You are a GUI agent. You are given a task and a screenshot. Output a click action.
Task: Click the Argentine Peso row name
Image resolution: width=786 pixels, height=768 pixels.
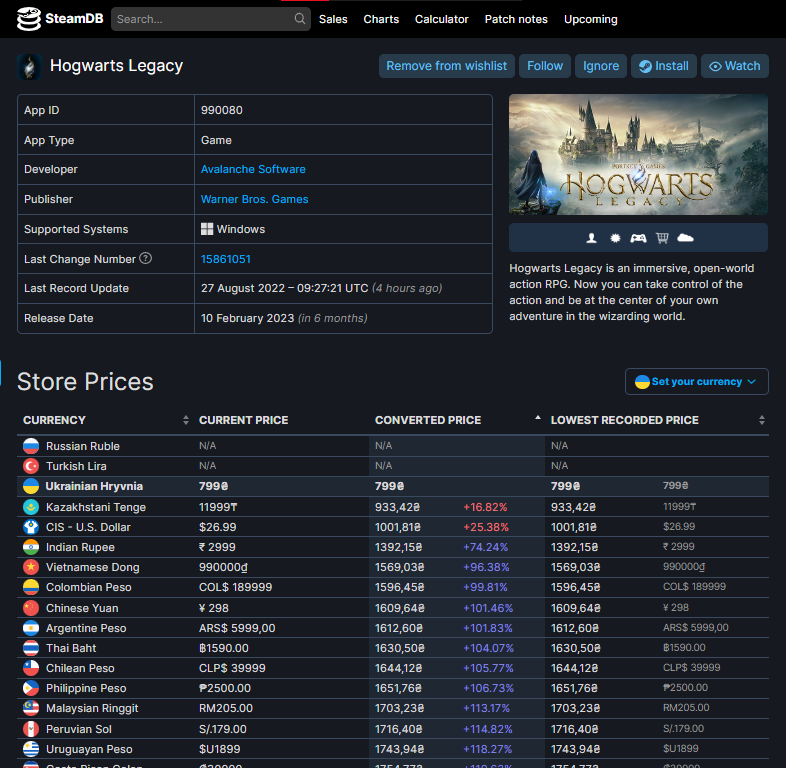click(86, 628)
